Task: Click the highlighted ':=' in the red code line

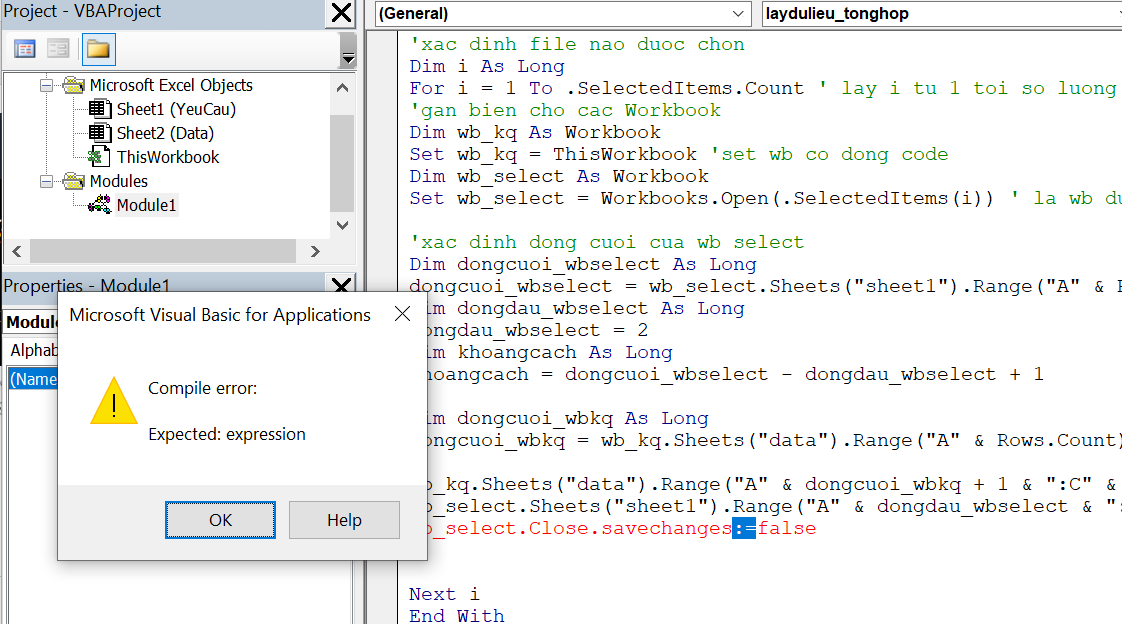Action: tap(744, 529)
